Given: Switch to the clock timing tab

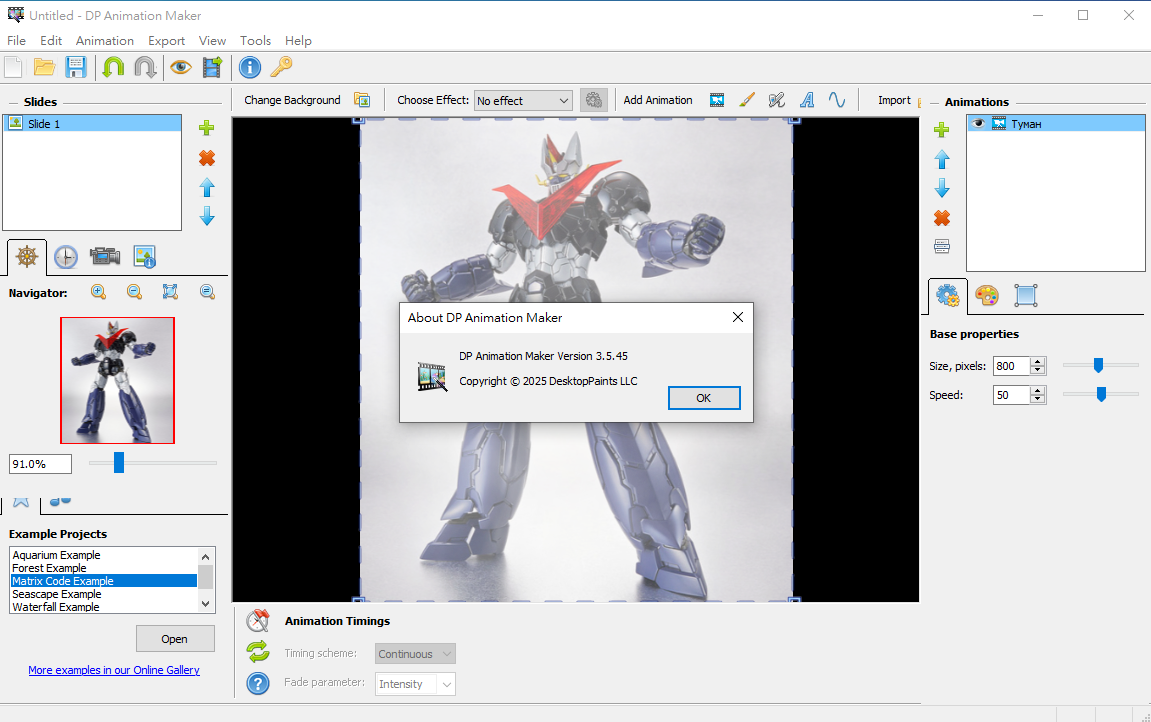Looking at the screenshot, I should point(65,257).
